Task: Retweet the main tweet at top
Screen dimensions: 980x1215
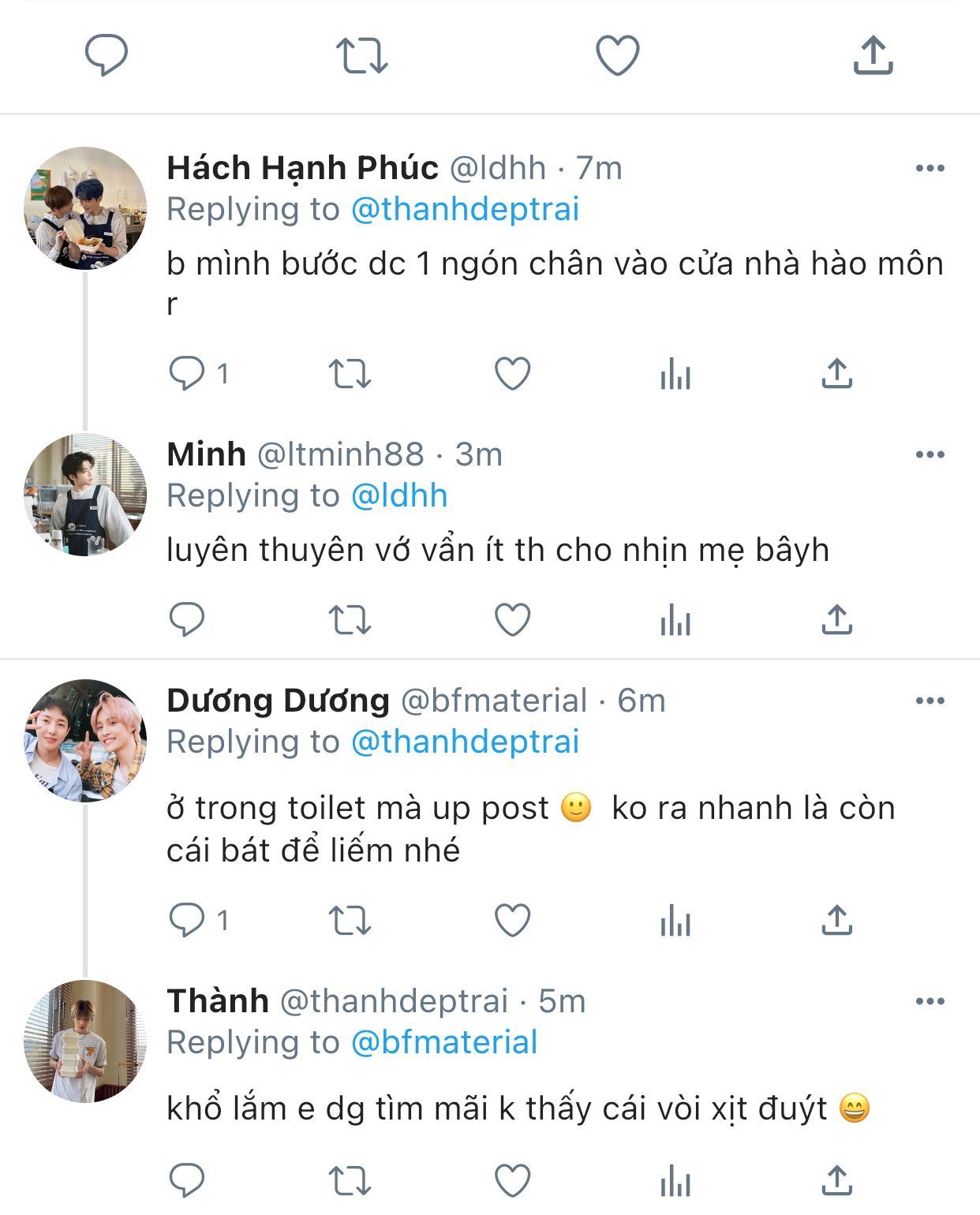Action: 361,55
